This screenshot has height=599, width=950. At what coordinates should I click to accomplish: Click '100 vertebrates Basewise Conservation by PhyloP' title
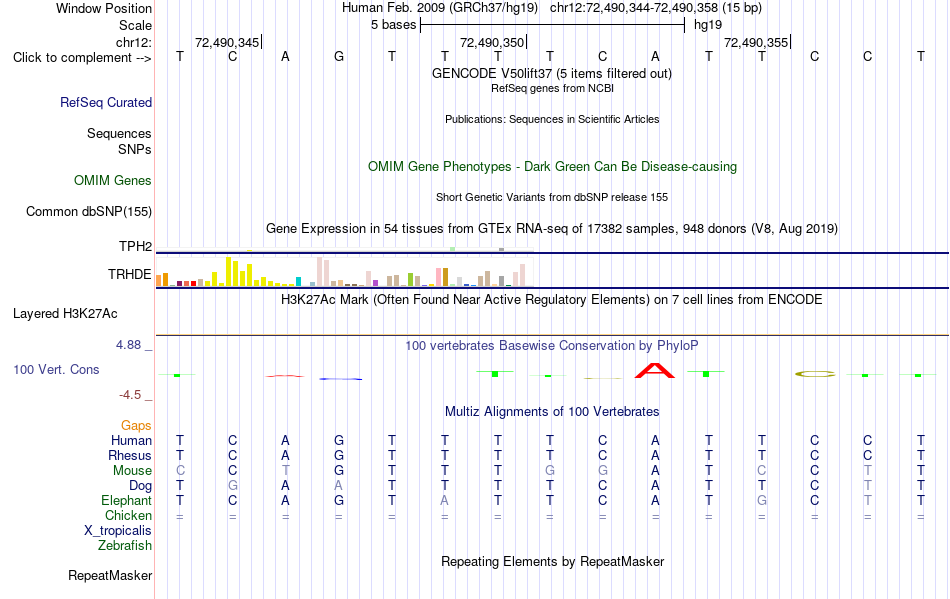[x=552, y=346]
